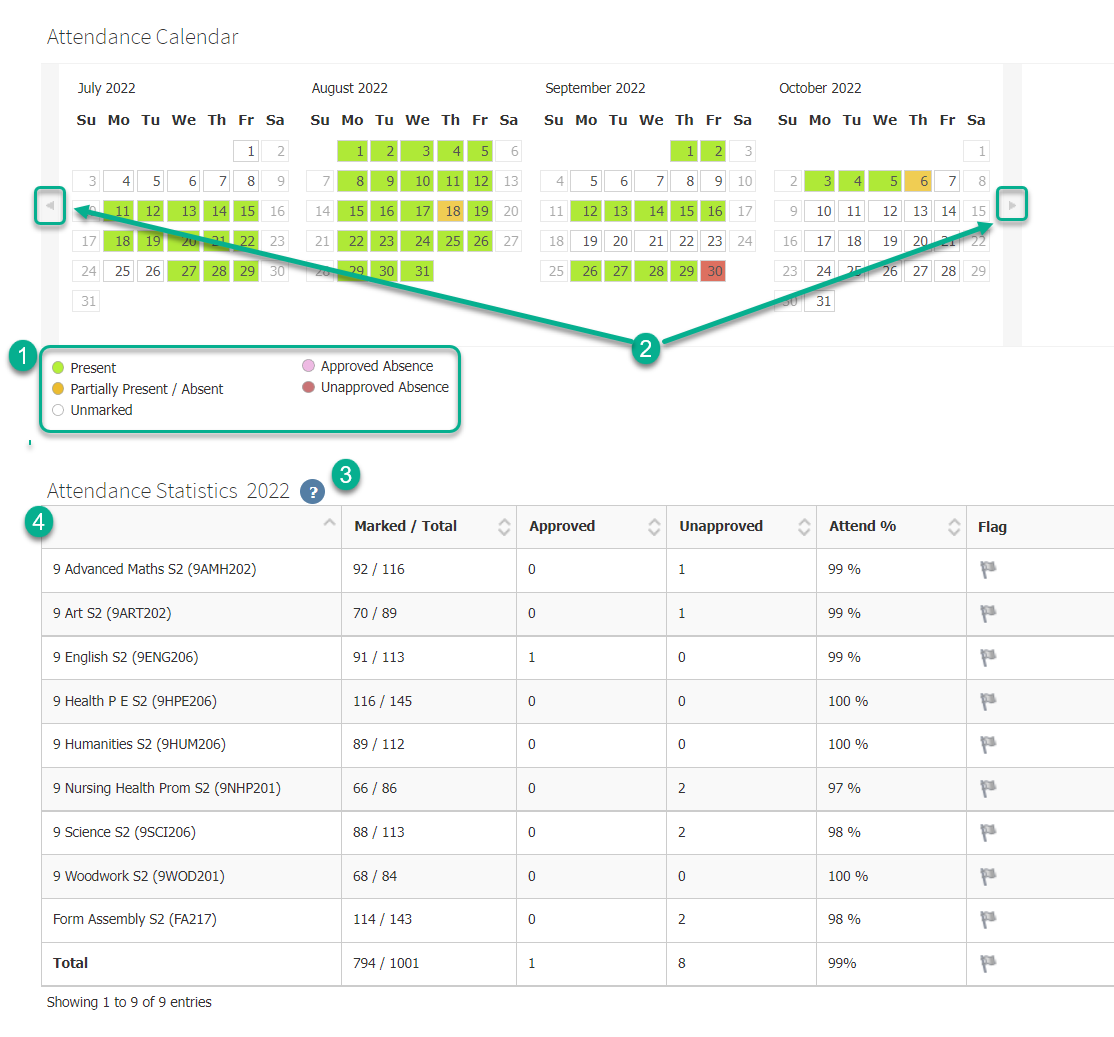The width and height of the screenshot is (1114, 1037).
Task: Click the flag in the Total row
Action: tap(988, 963)
